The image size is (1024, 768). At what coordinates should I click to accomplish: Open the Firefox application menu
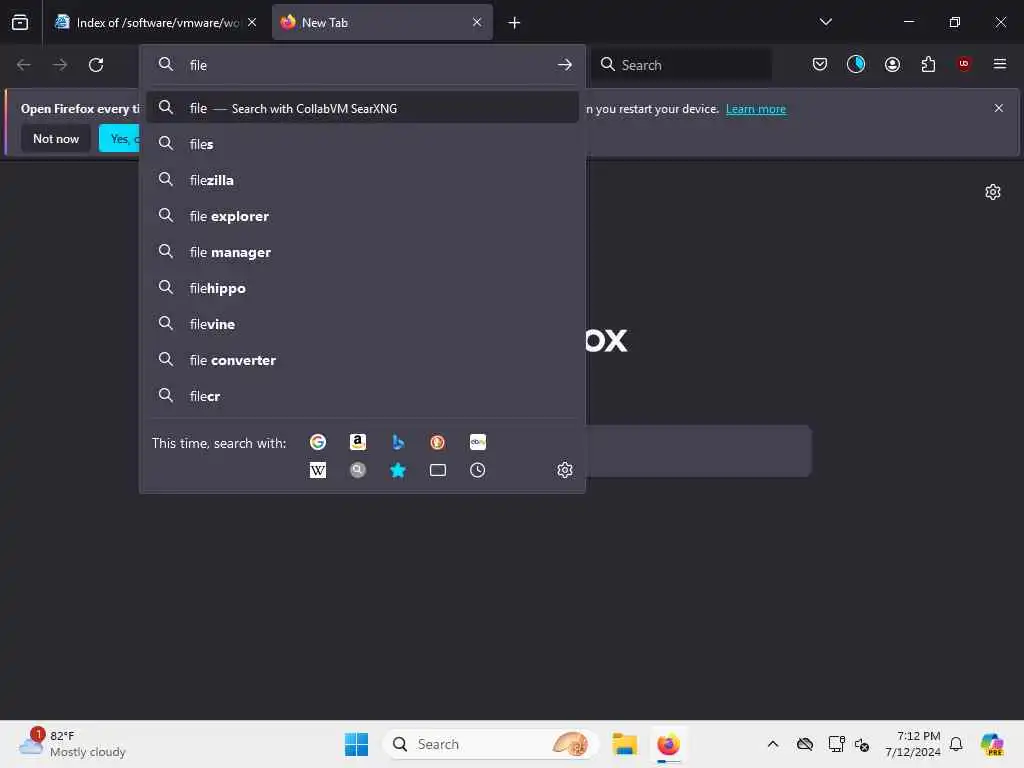(1000, 64)
